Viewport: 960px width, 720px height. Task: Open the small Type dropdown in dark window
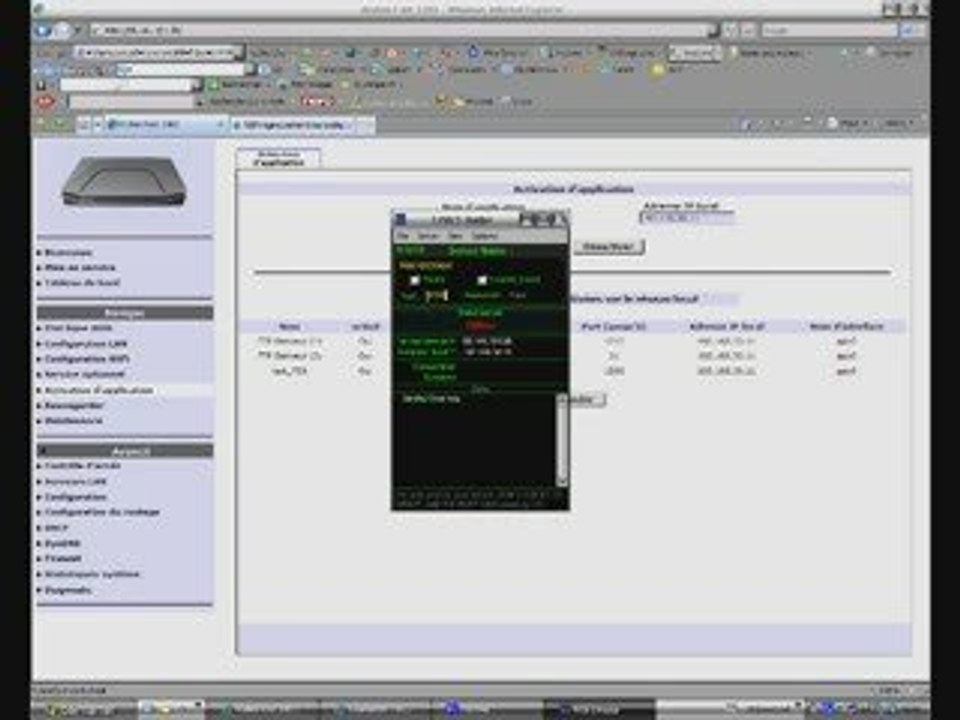[x=437, y=296]
